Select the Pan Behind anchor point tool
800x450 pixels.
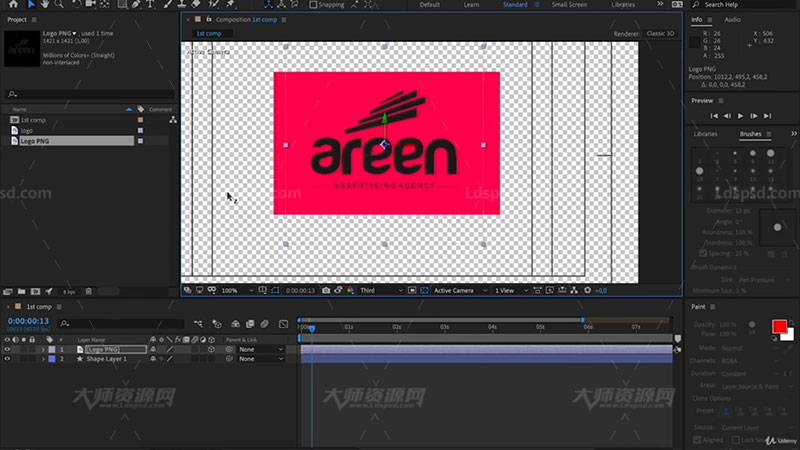tap(105, 4)
